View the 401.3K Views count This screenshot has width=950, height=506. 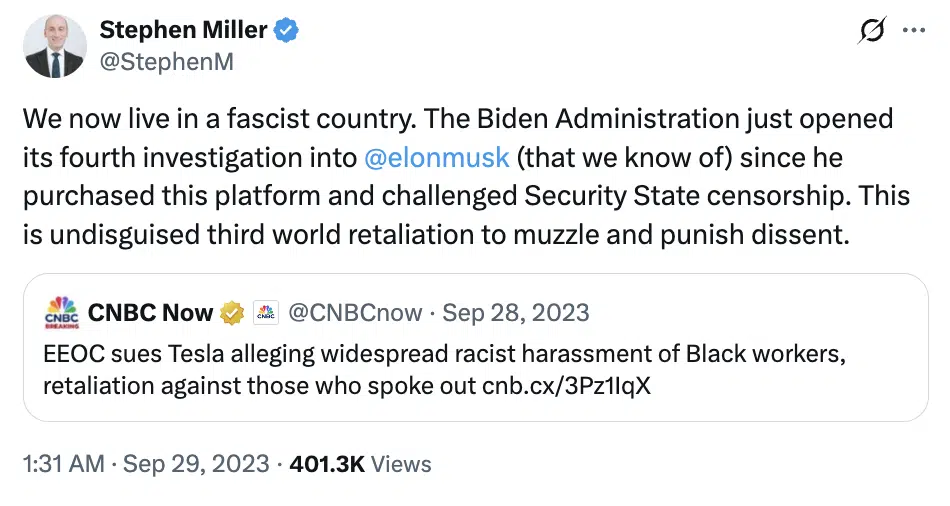pos(360,464)
